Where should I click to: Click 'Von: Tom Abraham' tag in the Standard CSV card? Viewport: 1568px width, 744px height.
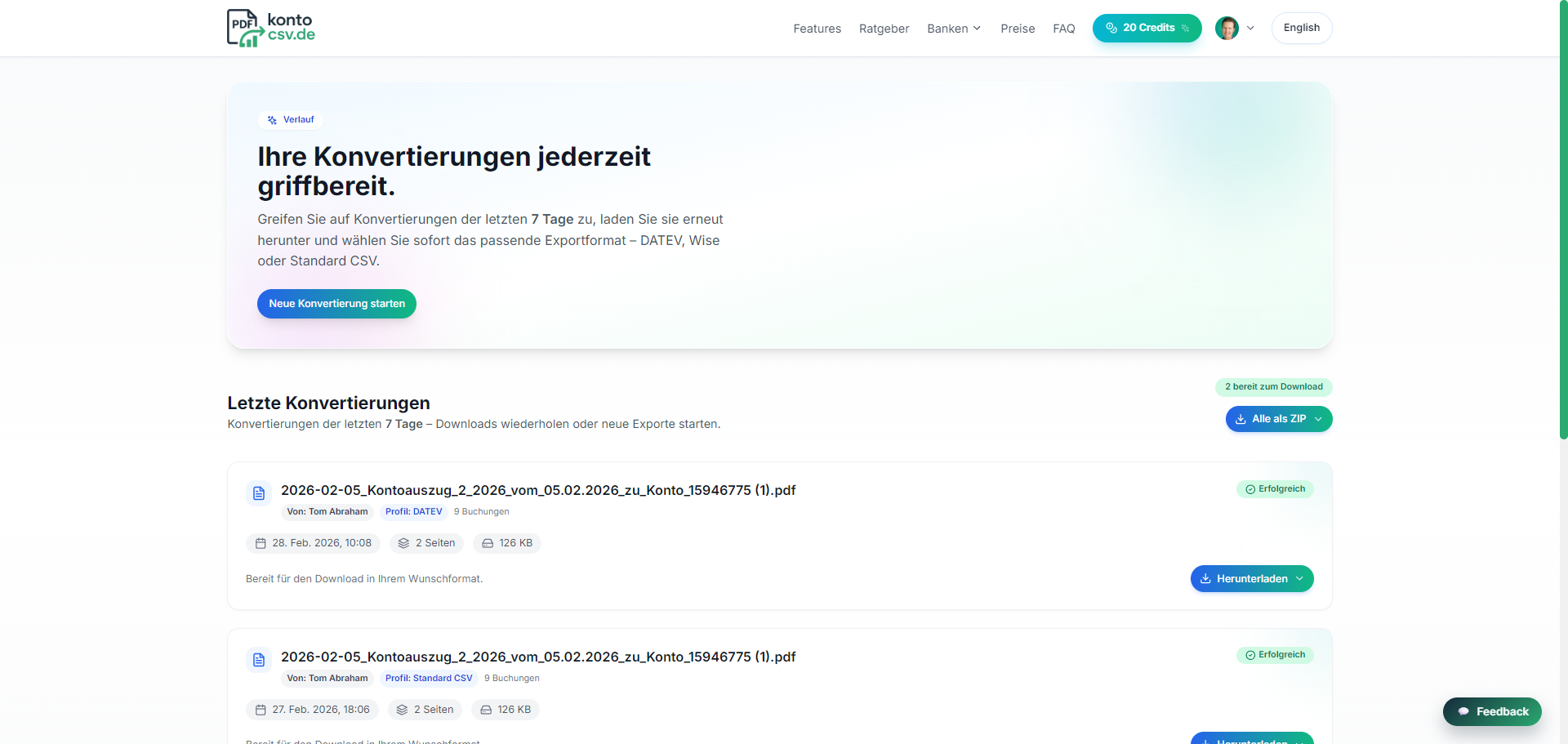coord(327,679)
